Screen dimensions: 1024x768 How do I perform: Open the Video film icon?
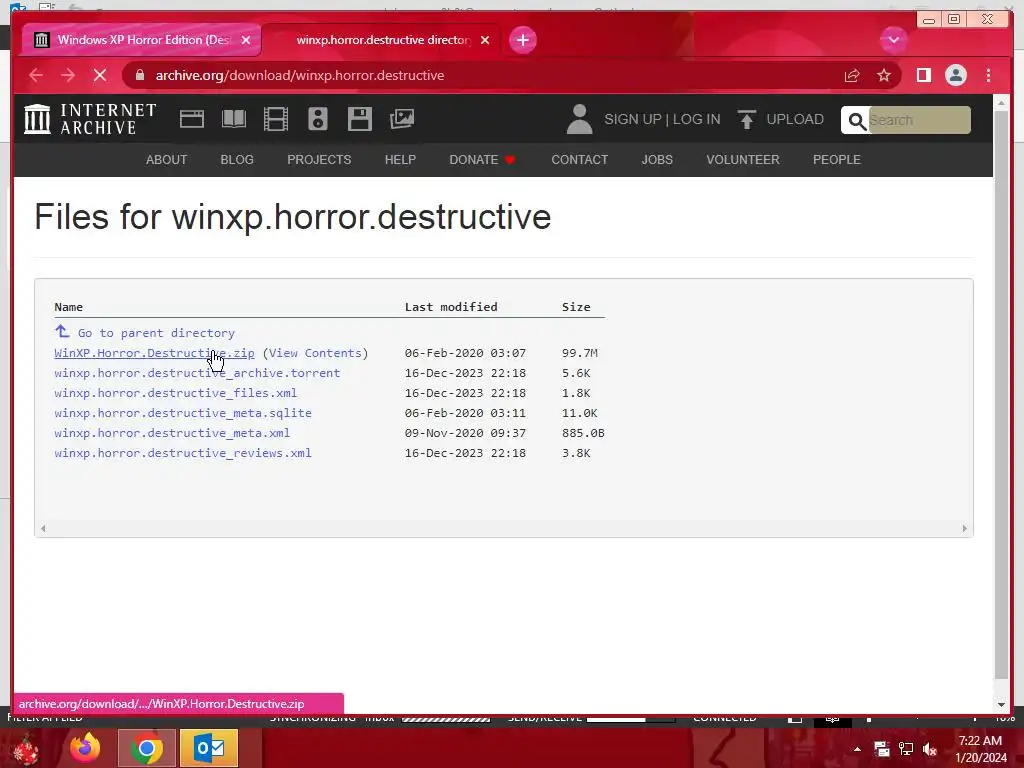point(276,119)
